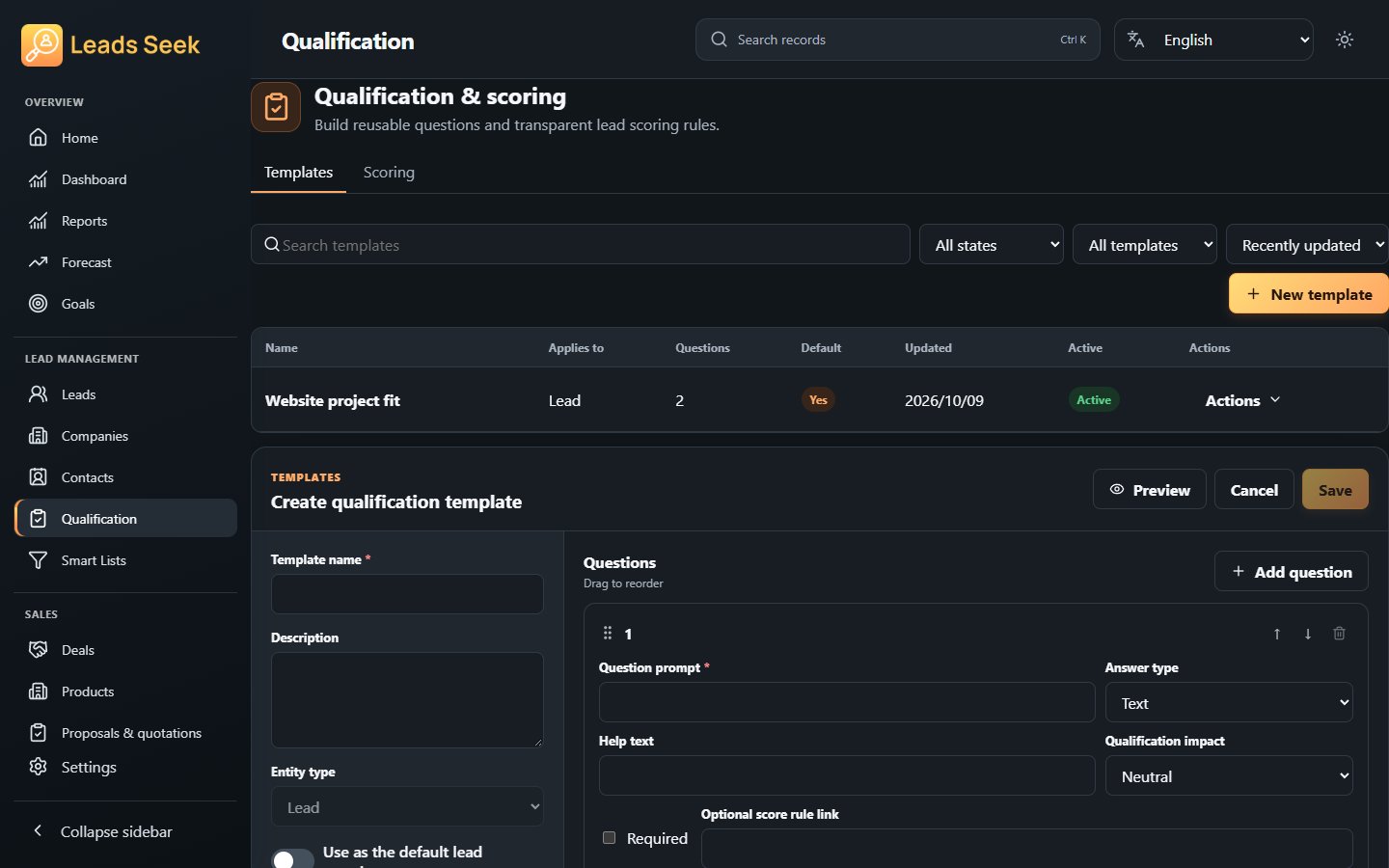Go to Contacts

tap(125, 477)
